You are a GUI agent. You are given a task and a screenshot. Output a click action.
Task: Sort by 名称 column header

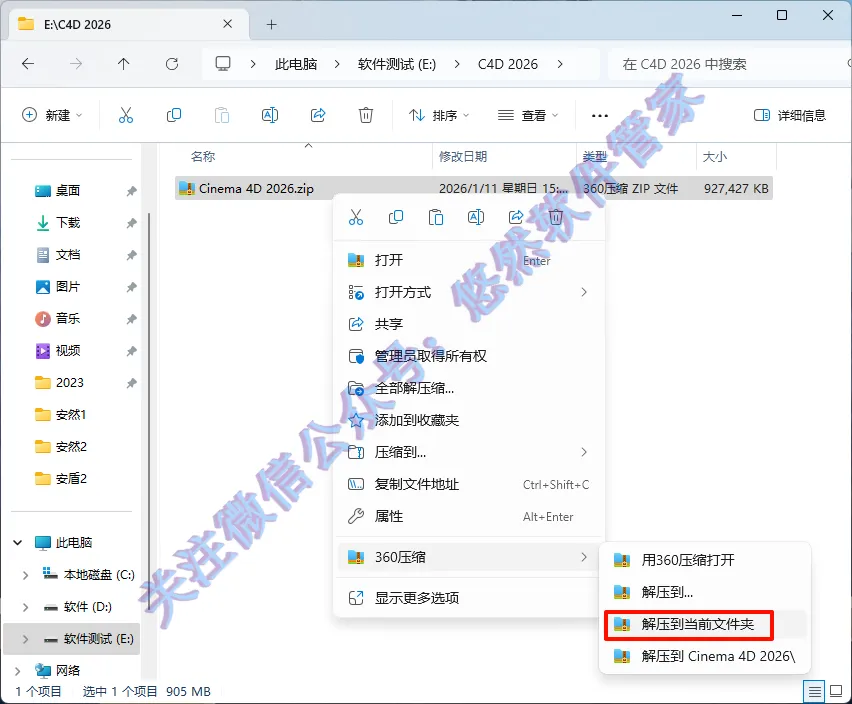(203, 156)
